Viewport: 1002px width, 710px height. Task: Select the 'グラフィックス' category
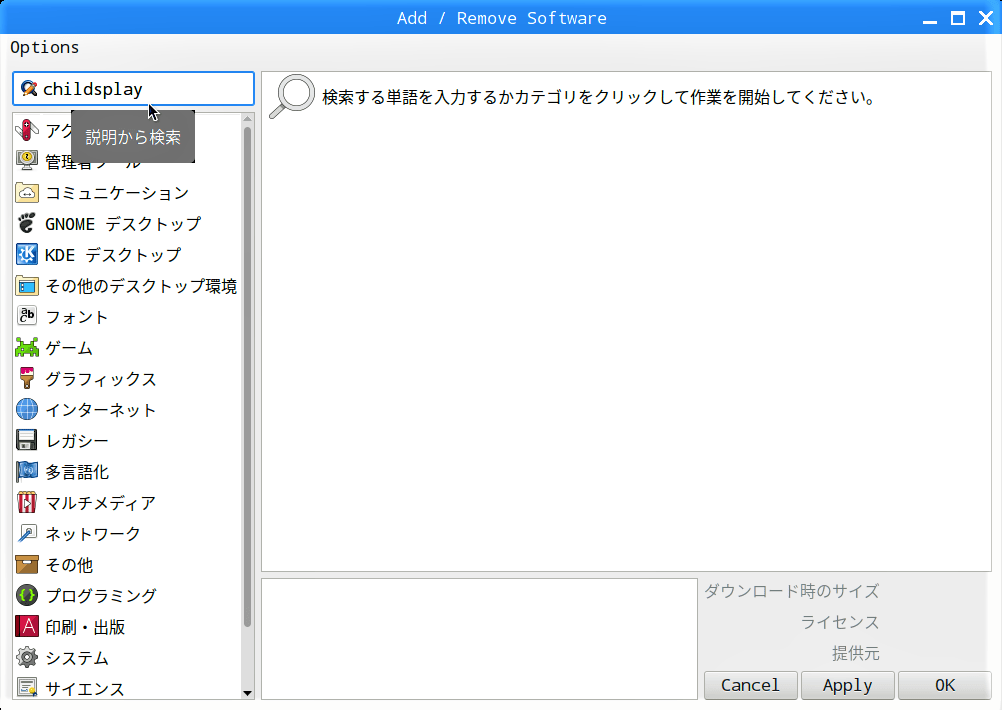pyautogui.click(x=128, y=378)
